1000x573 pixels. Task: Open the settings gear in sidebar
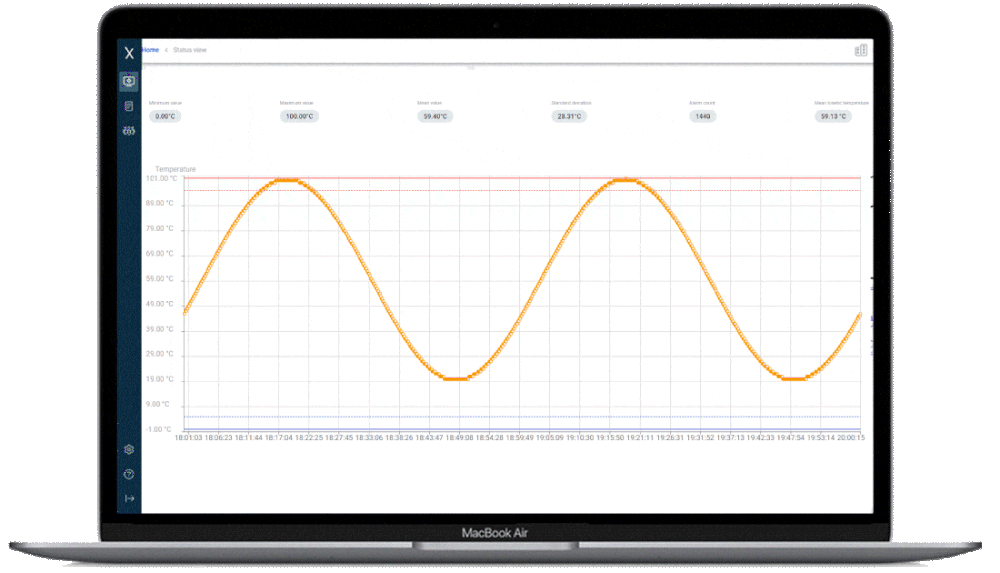coord(129,449)
